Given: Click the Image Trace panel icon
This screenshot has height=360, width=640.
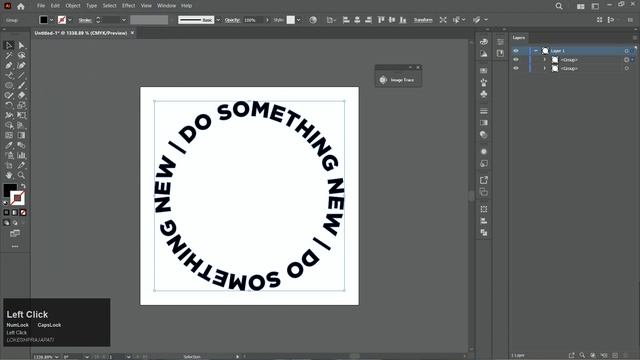Looking at the screenshot, I should pos(383,80).
